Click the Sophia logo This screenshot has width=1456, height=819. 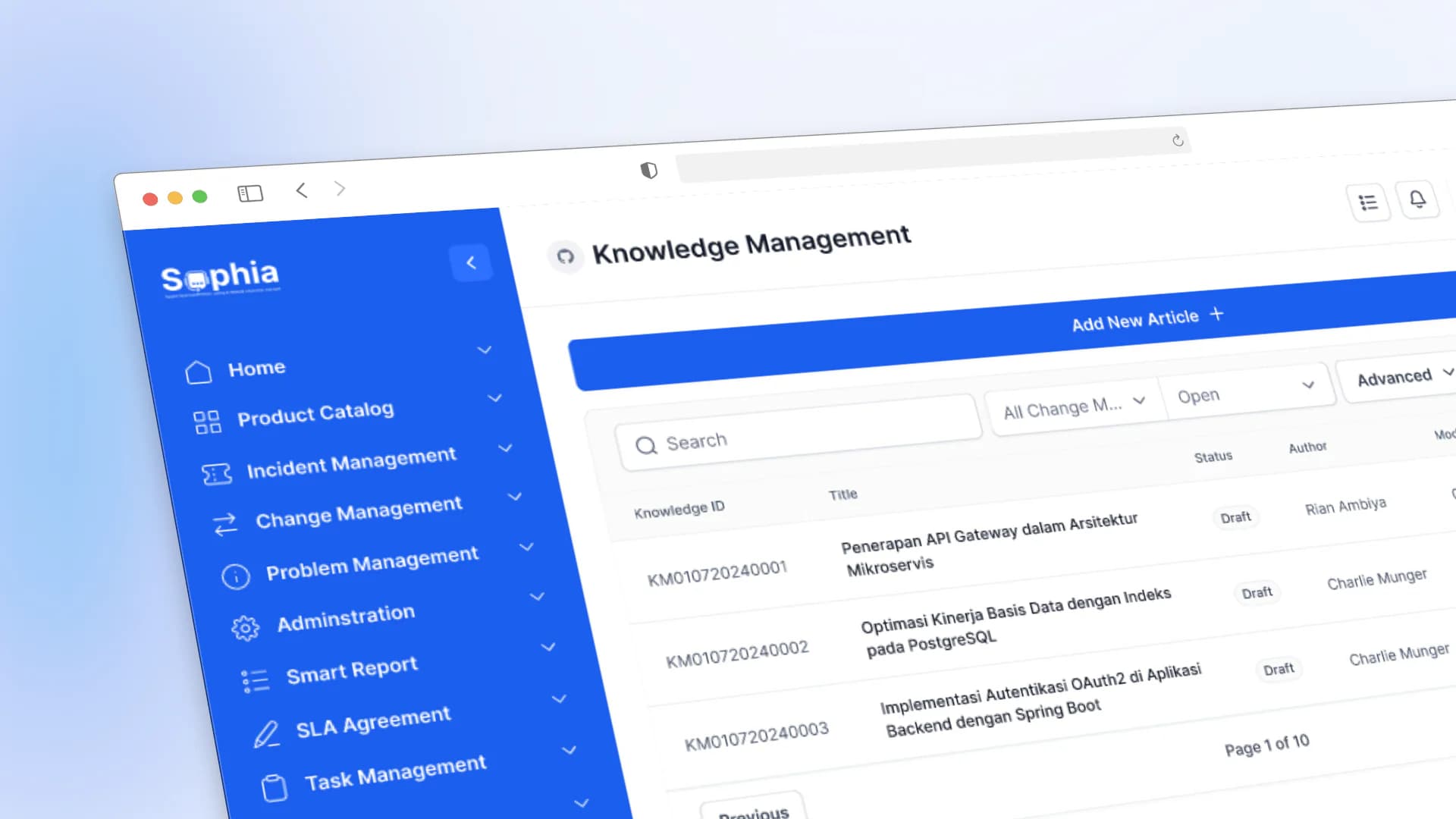click(220, 278)
